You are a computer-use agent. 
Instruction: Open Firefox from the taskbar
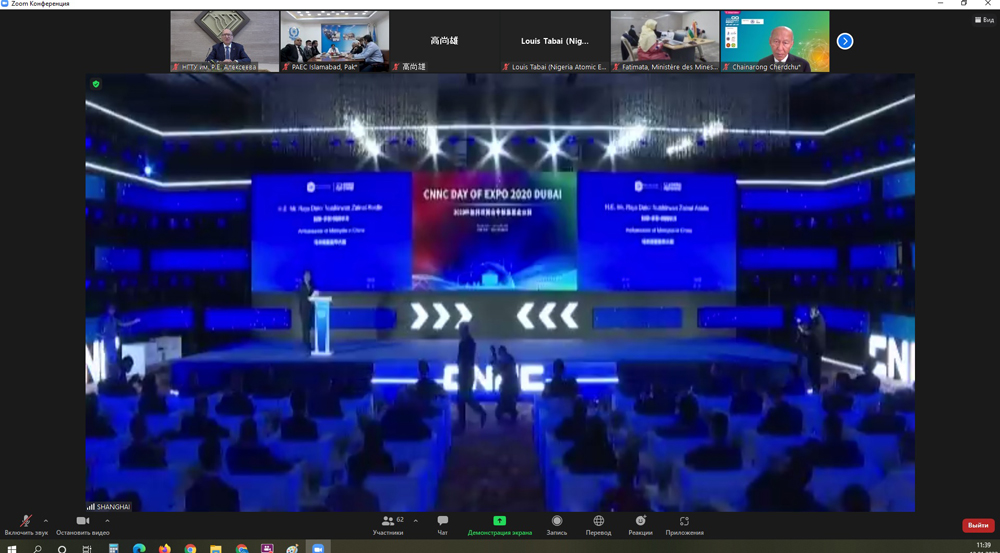pos(165,548)
